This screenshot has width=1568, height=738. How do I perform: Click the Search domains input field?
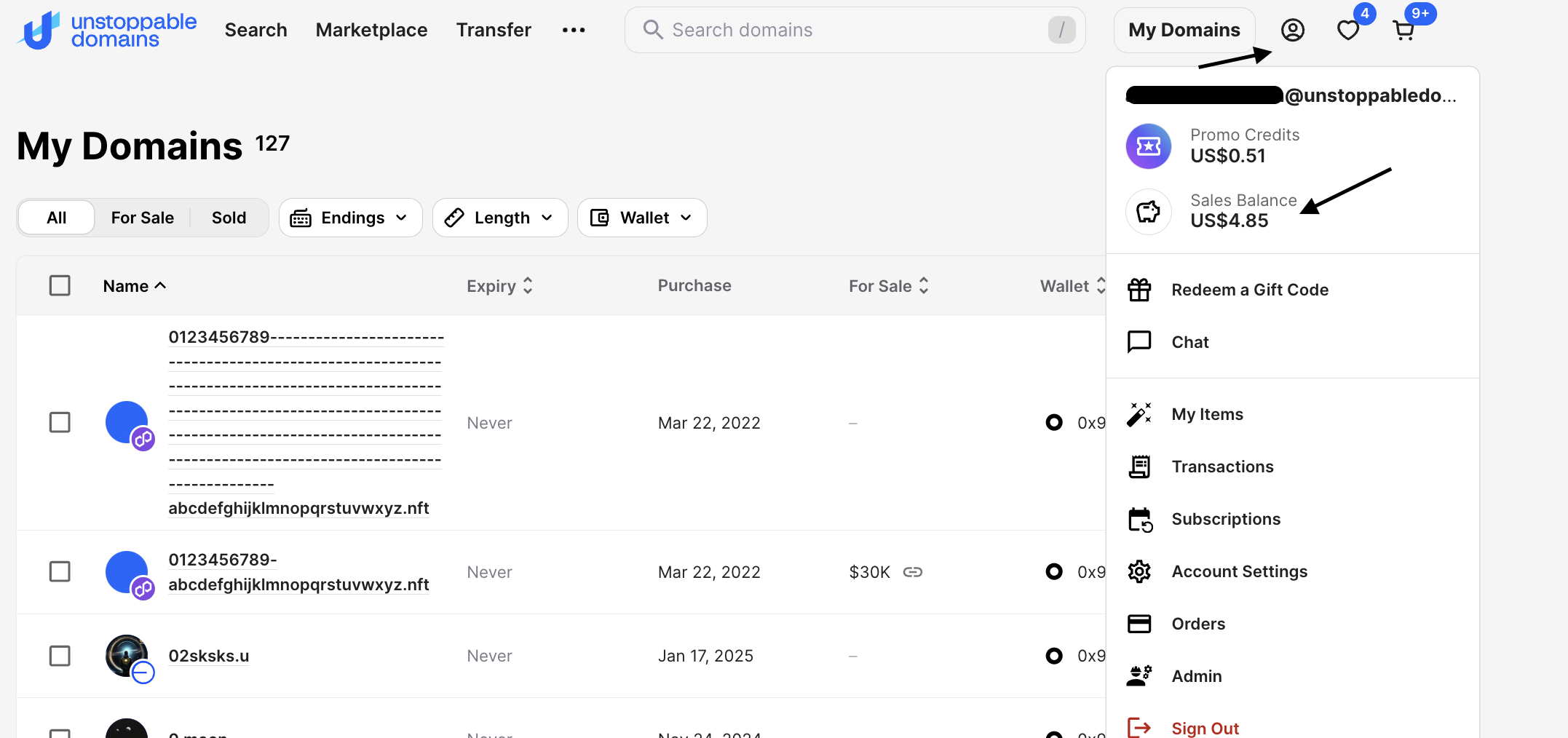tap(855, 30)
